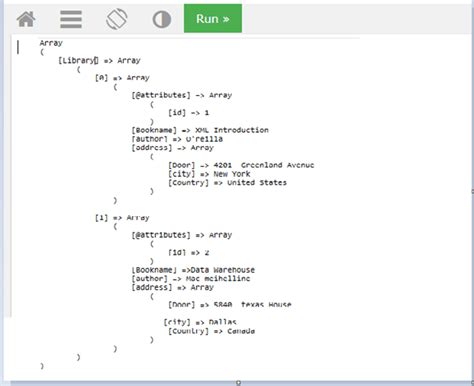Click '[Country] => United States' line
Image resolution: width=474 pixels, height=386 pixels.
[227, 182]
